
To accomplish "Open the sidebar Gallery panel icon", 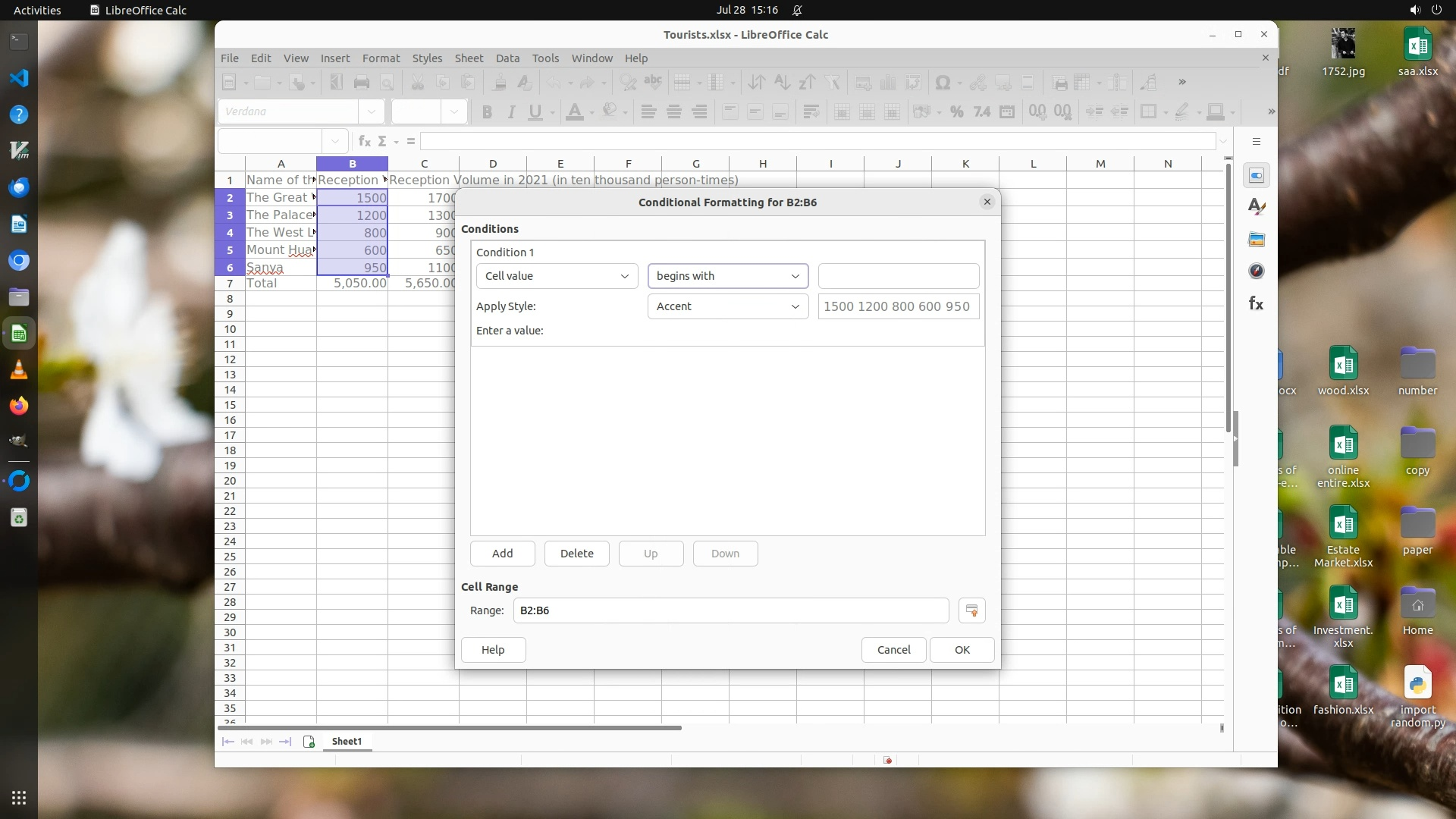I will (1257, 240).
